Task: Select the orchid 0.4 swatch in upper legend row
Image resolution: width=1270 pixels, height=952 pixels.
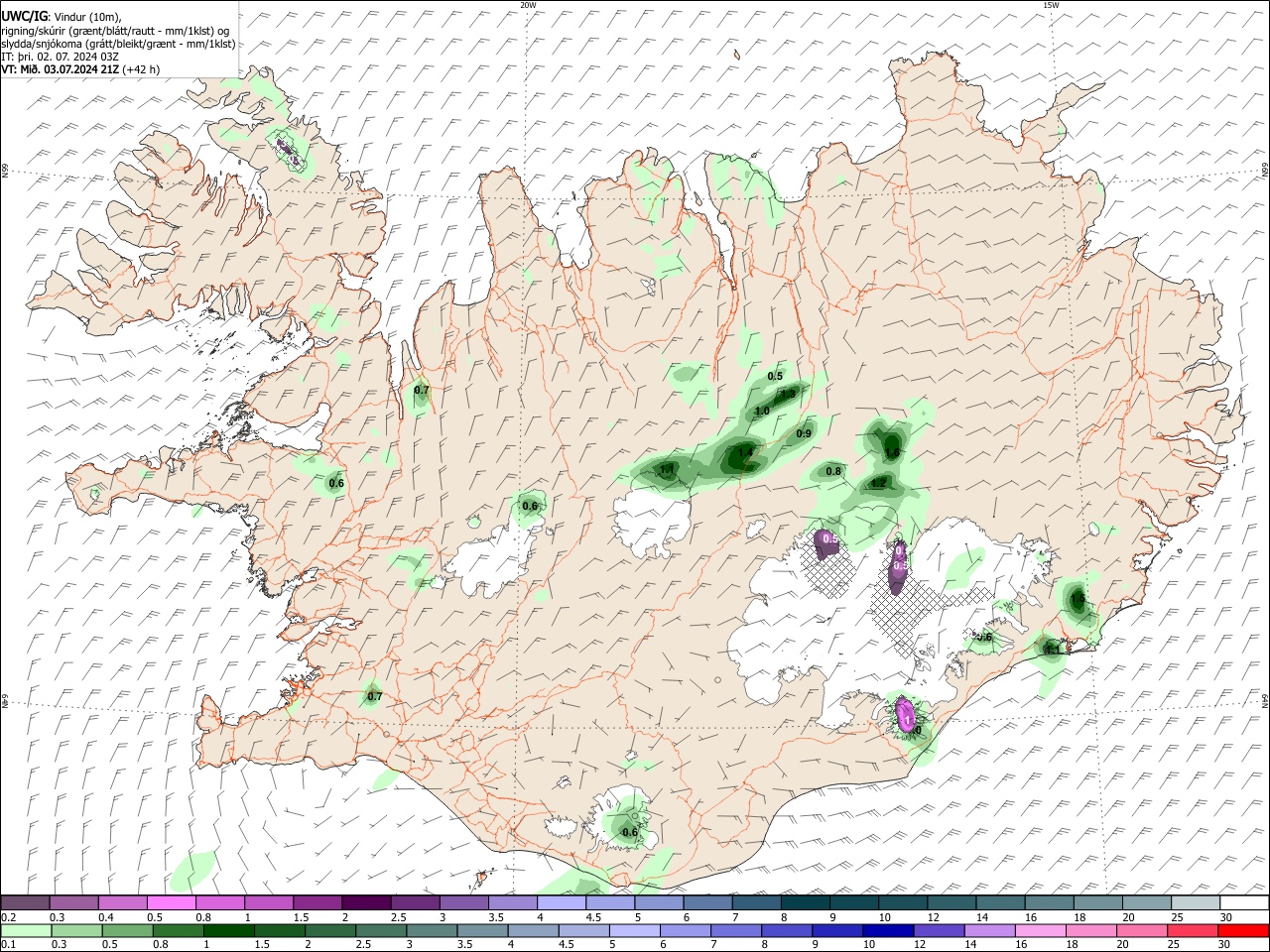Action: (x=123, y=903)
